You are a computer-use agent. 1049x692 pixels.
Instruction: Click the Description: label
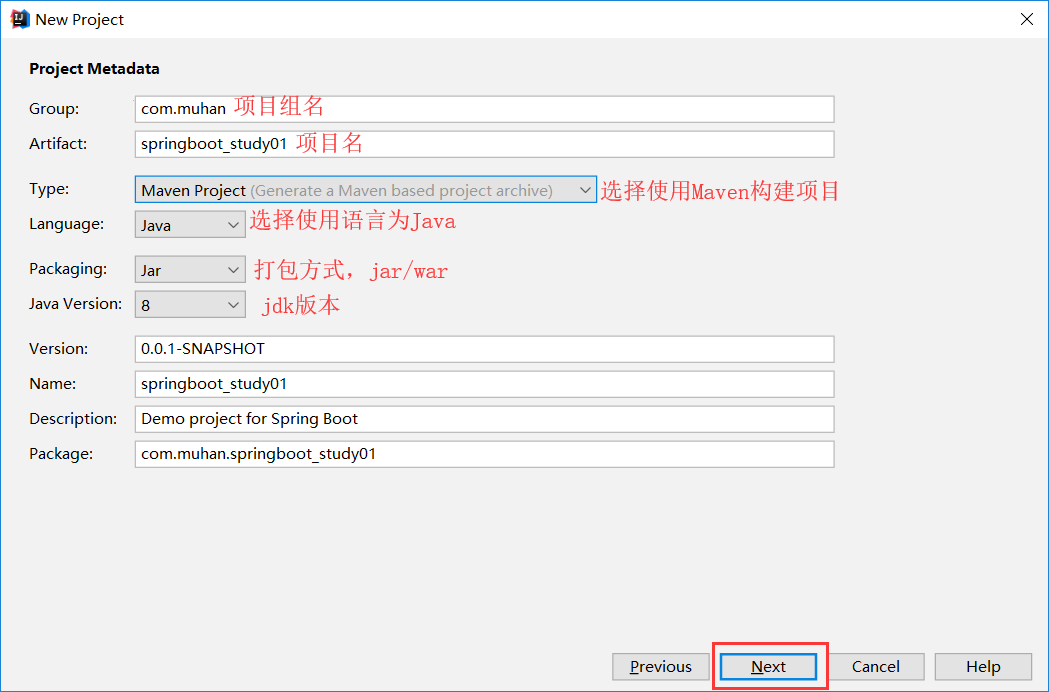coord(73,418)
